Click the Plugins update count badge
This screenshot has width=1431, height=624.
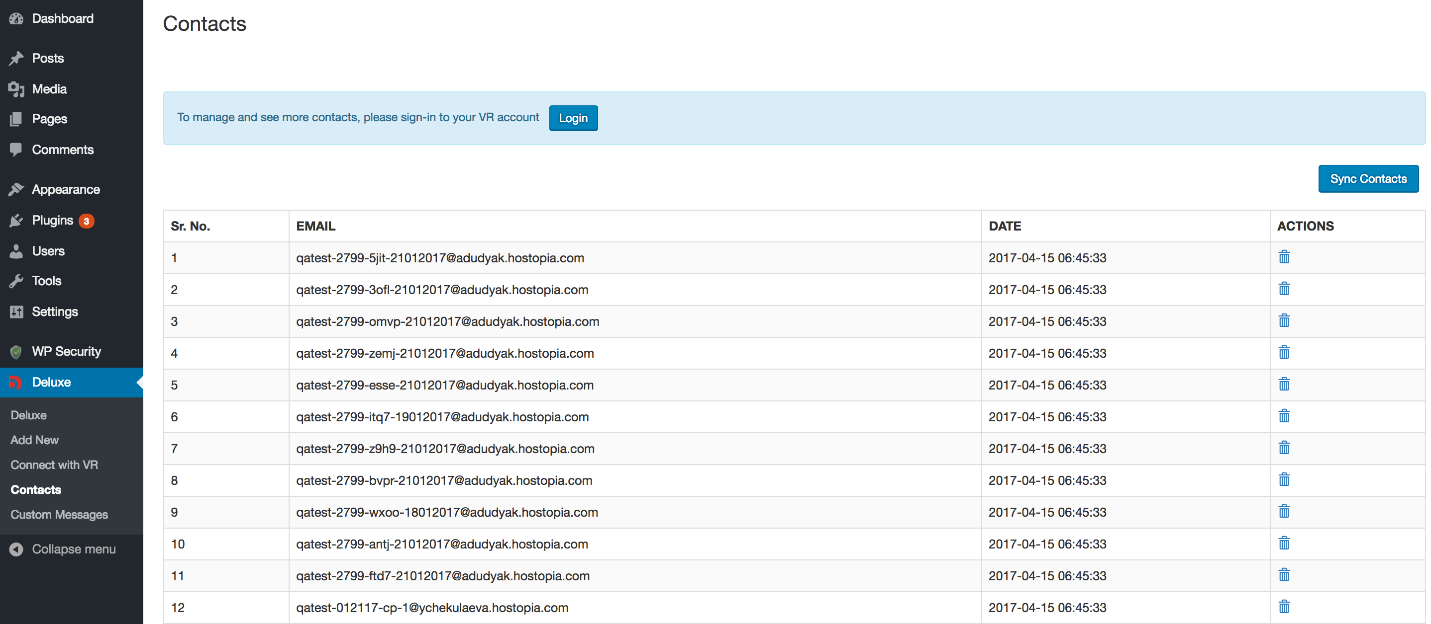[x=87, y=221]
